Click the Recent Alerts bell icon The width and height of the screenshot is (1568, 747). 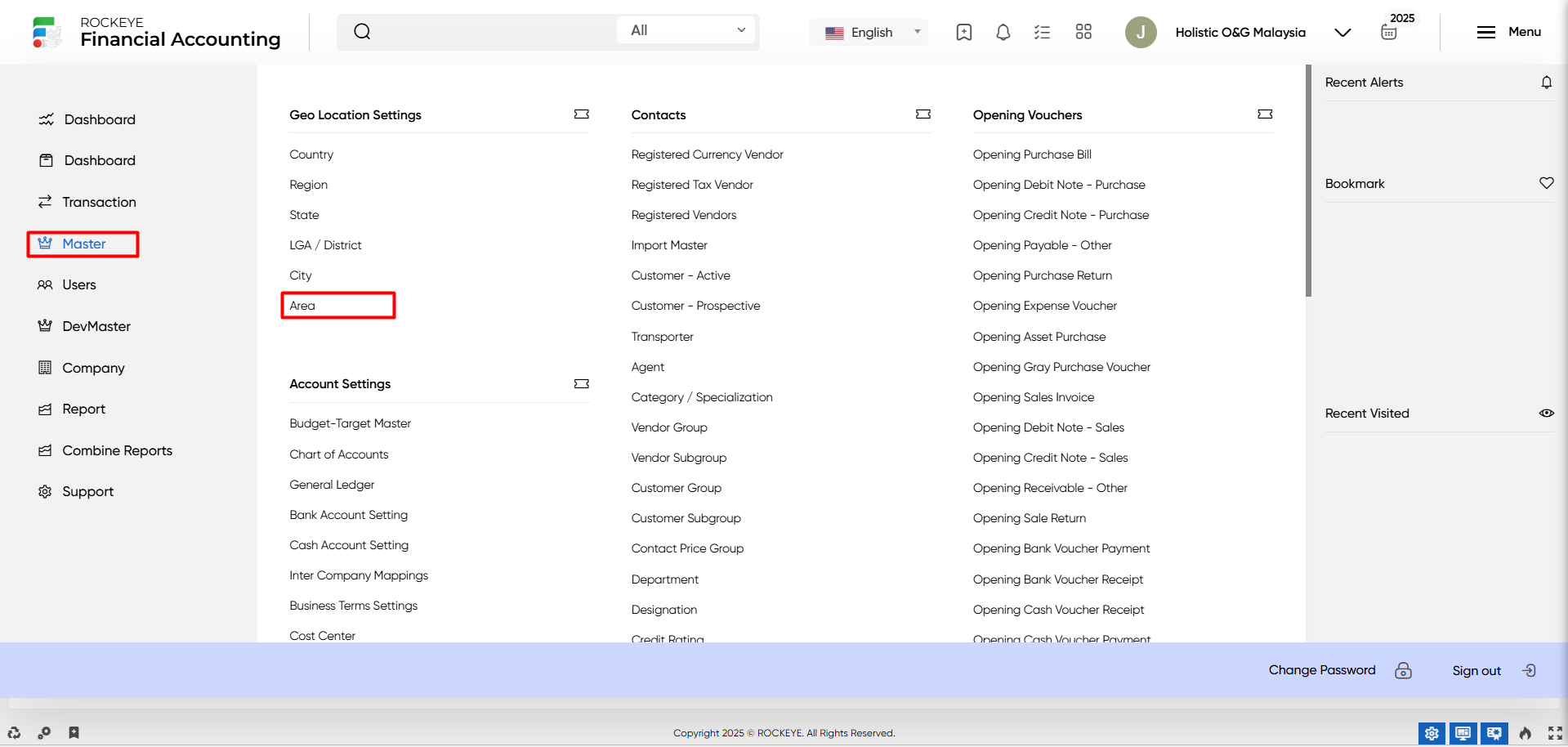coord(1547,82)
